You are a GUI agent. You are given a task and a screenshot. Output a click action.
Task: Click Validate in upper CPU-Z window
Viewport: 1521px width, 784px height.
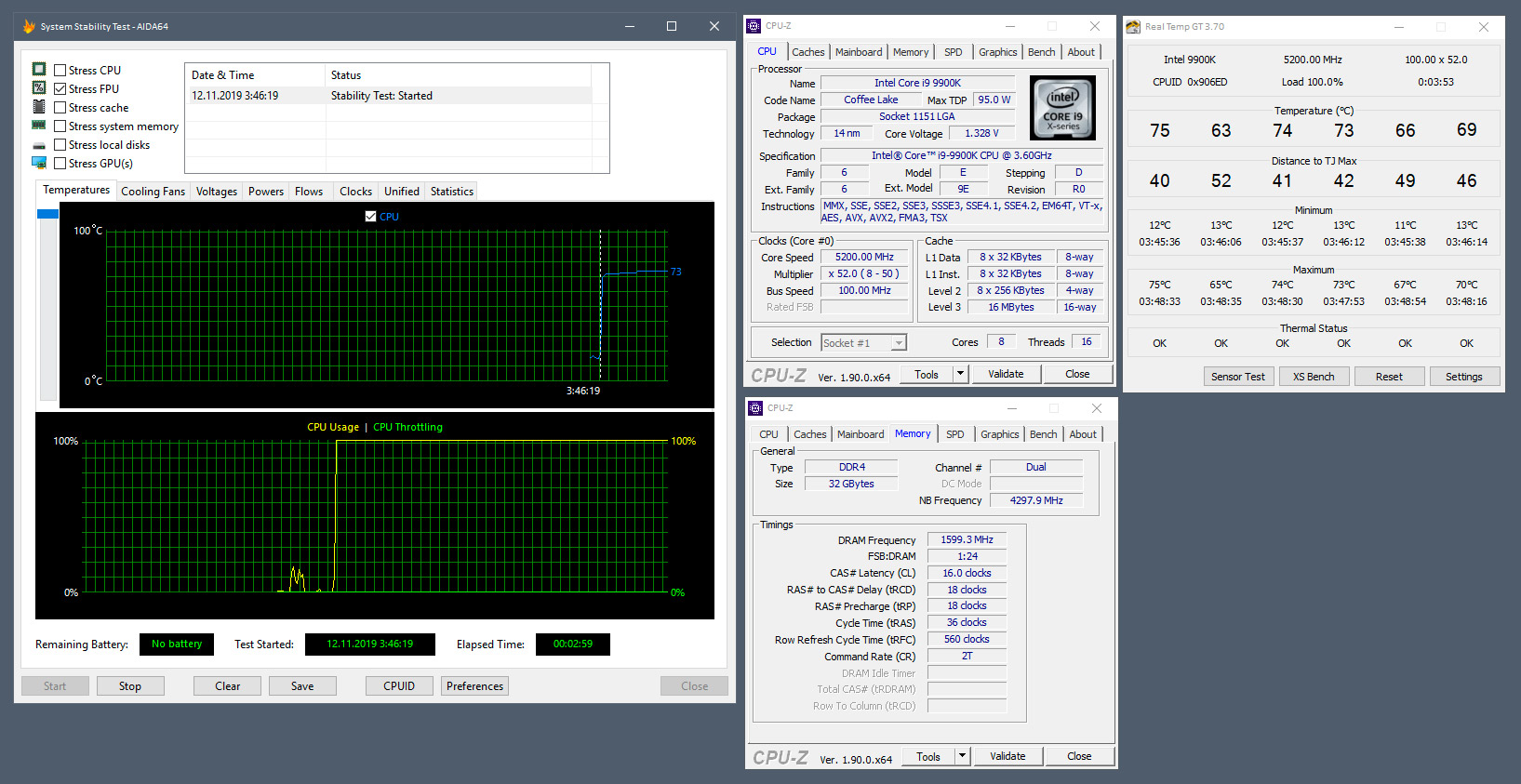[x=1006, y=374]
